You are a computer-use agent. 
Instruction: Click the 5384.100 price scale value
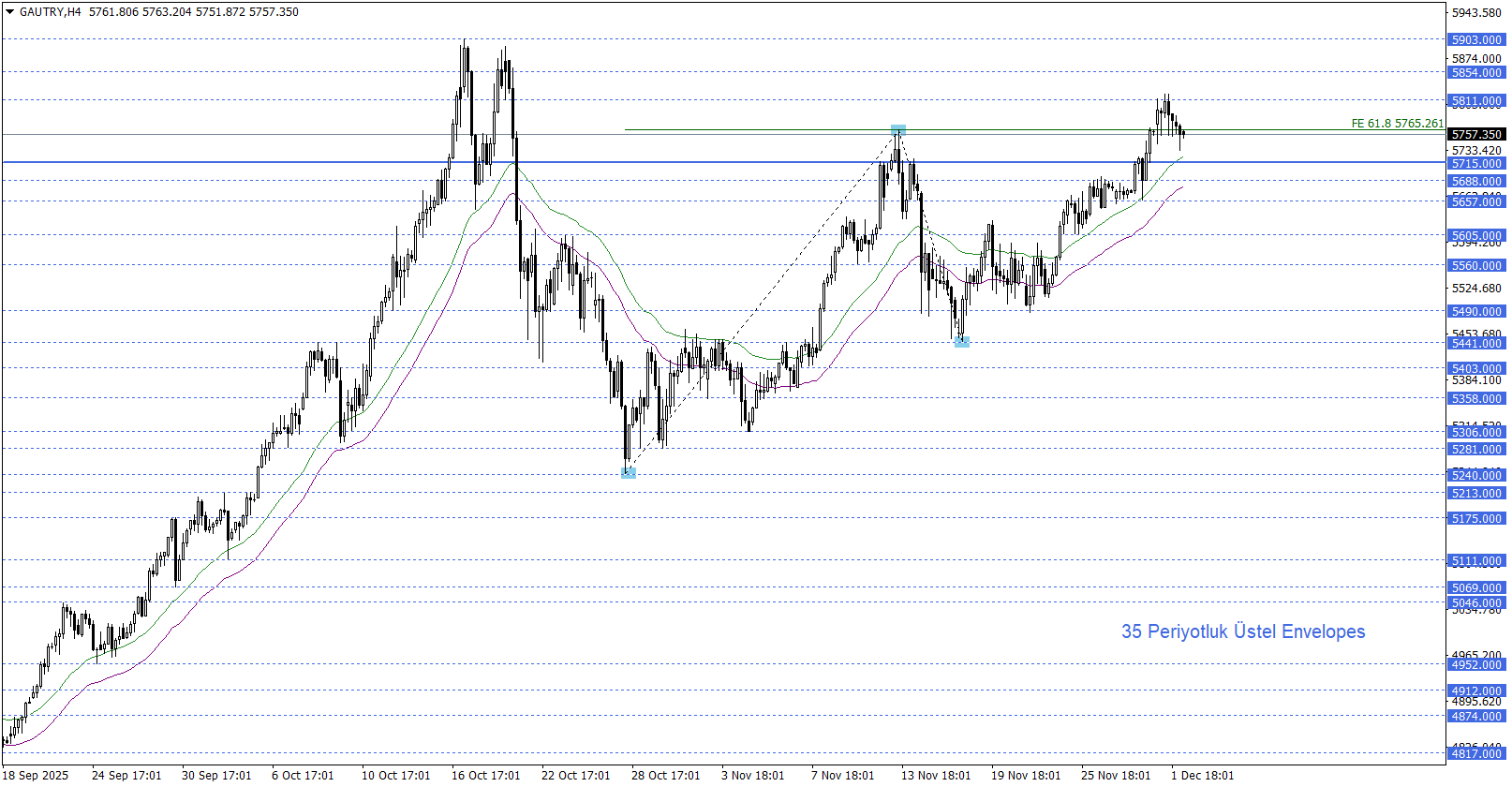[x=1476, y=380]
